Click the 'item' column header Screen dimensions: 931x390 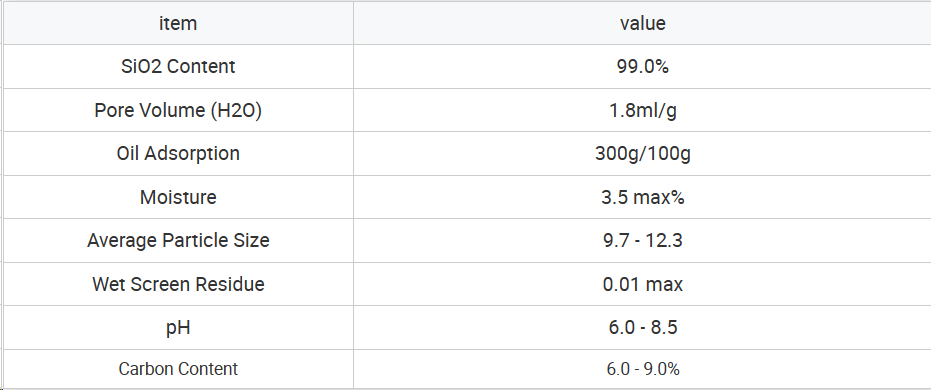coord(178,23)
